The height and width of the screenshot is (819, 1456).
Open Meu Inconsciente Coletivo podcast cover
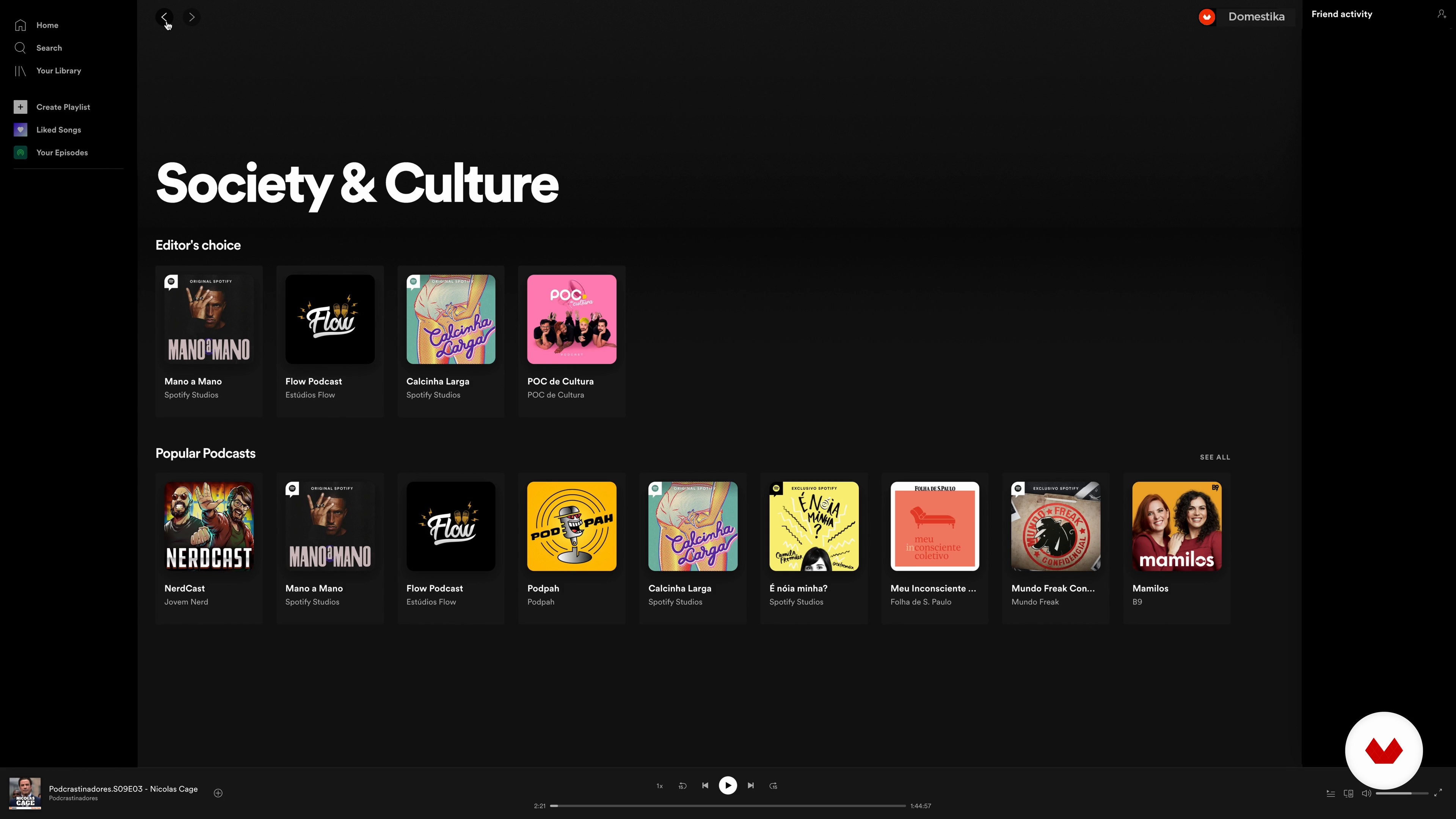tap(935, 526)
